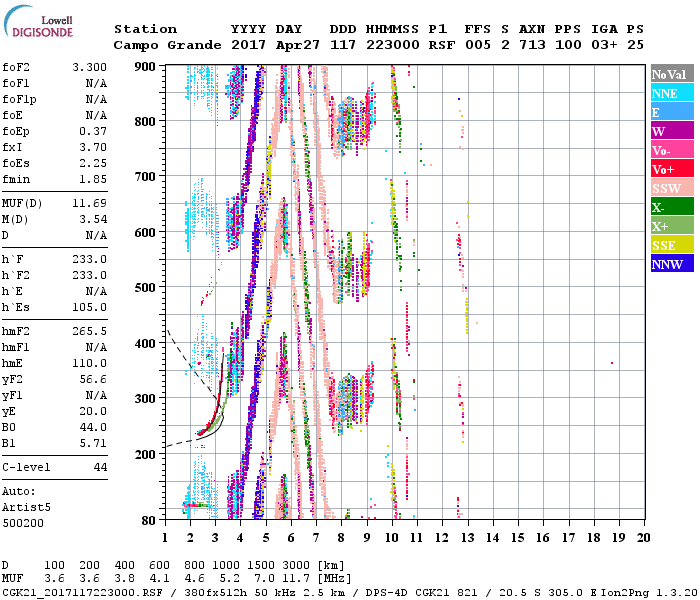Click the foF2 value 3.300
This screenshot has height=600, width=700.
tap(90, 67)
